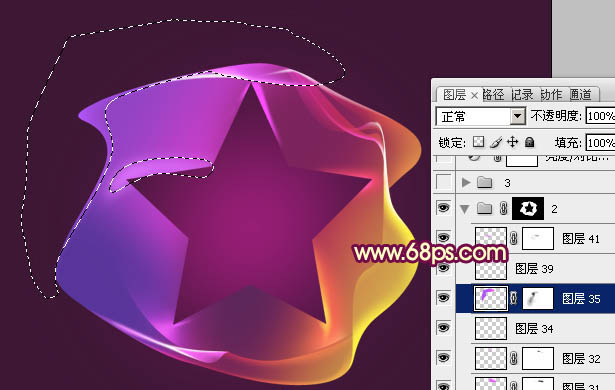Collapse group 2 using the disclosure triangle
Image resolution: width=615 pixels, height=390 pixels.
coord(465,209)
